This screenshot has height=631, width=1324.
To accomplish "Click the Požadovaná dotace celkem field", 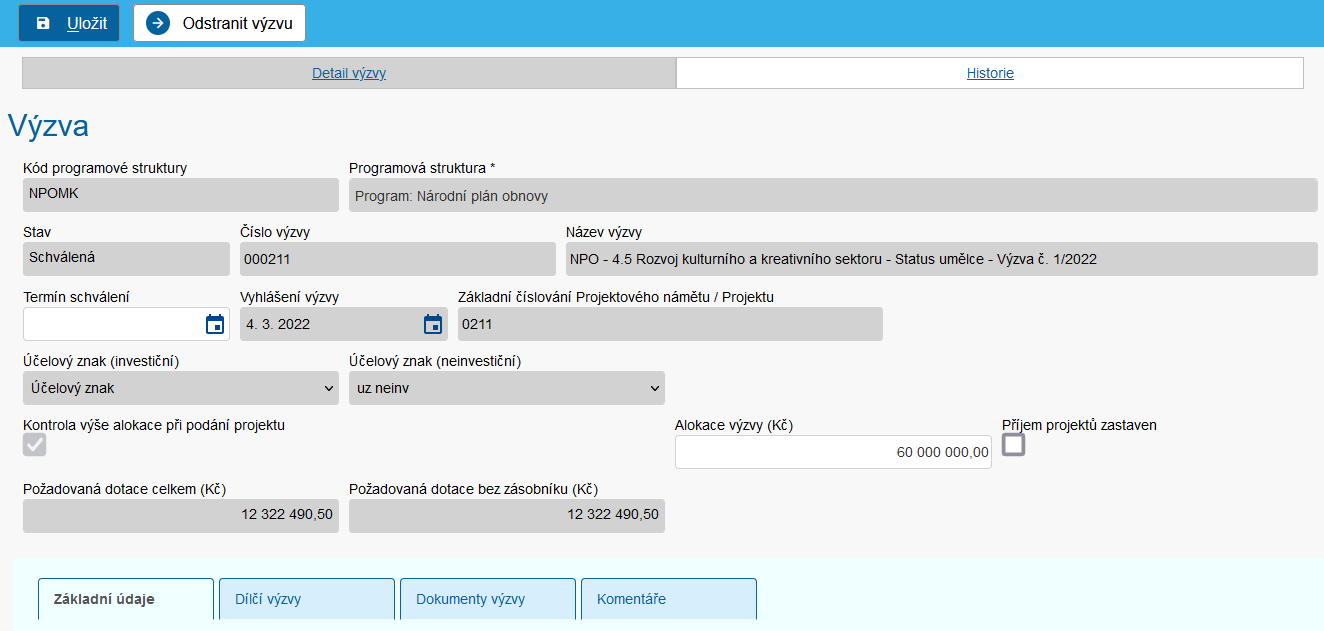I will (180, 515).
